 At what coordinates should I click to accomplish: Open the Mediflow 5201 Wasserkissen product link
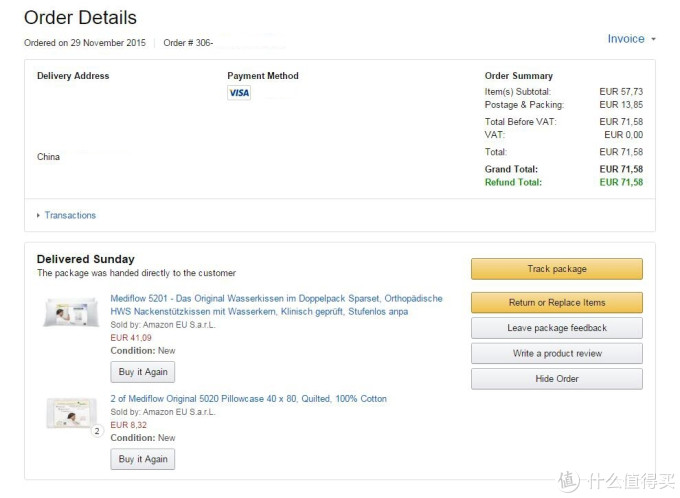point(276,305)
